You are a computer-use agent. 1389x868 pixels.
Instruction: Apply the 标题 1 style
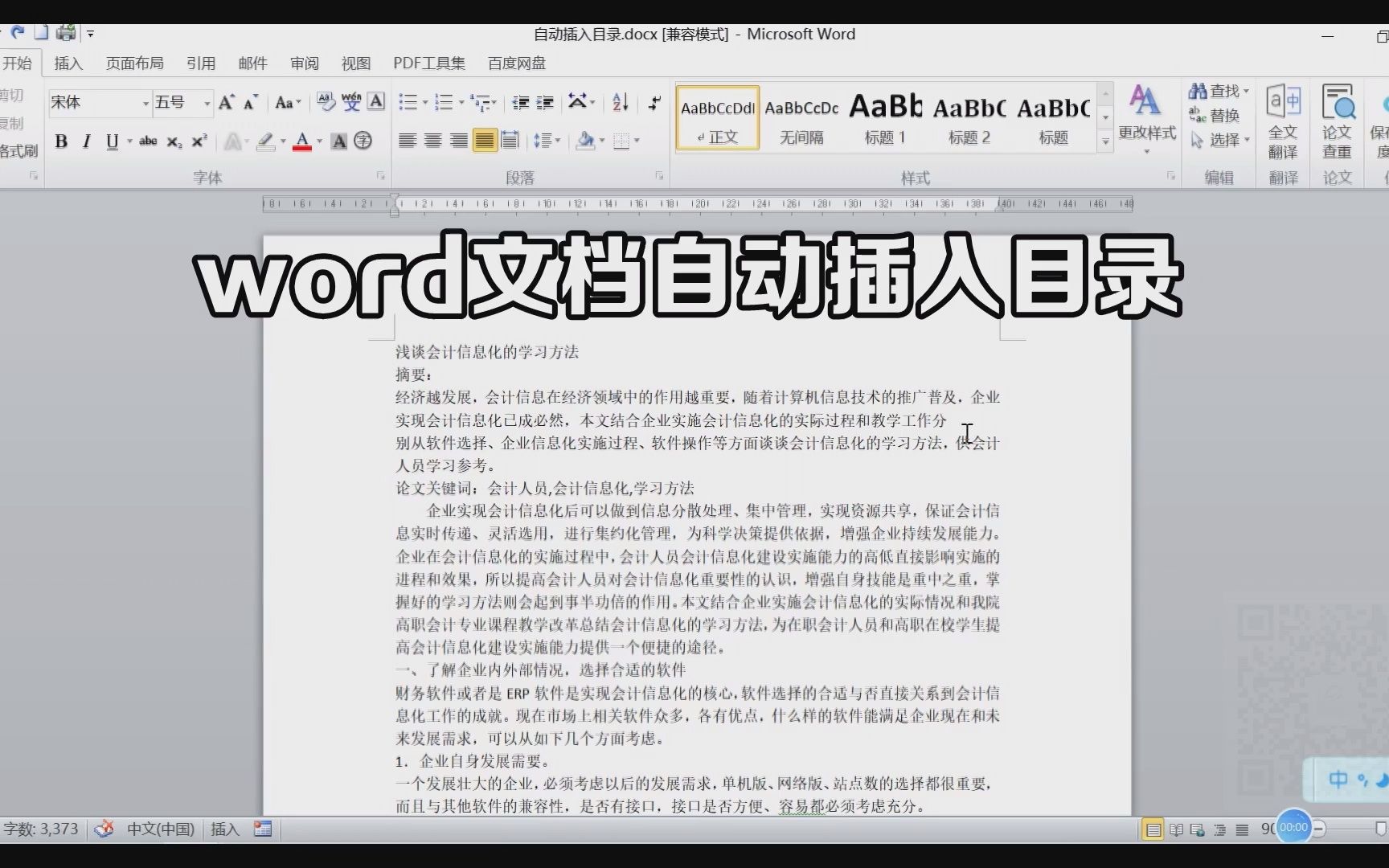885,118
